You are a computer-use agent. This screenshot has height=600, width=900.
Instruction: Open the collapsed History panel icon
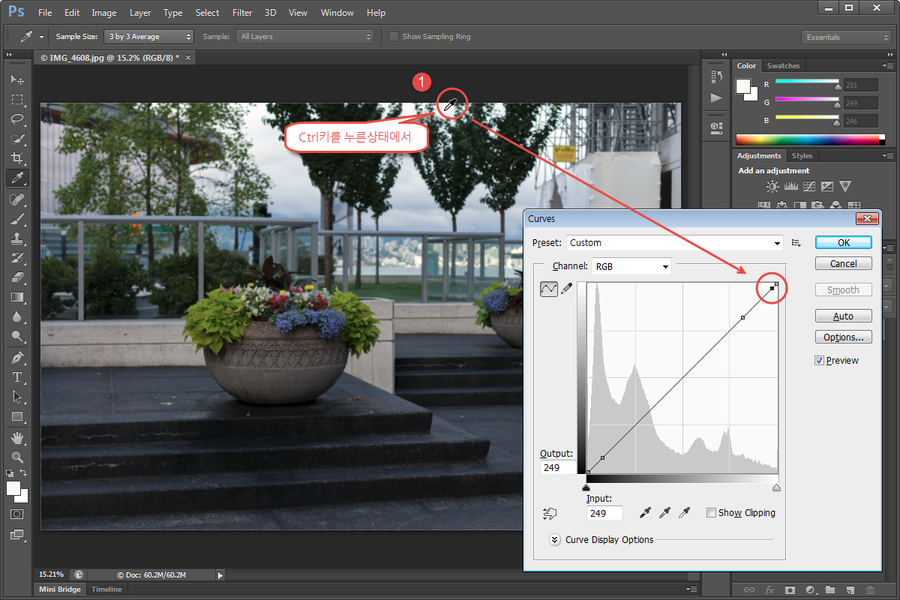click(716, 76)
